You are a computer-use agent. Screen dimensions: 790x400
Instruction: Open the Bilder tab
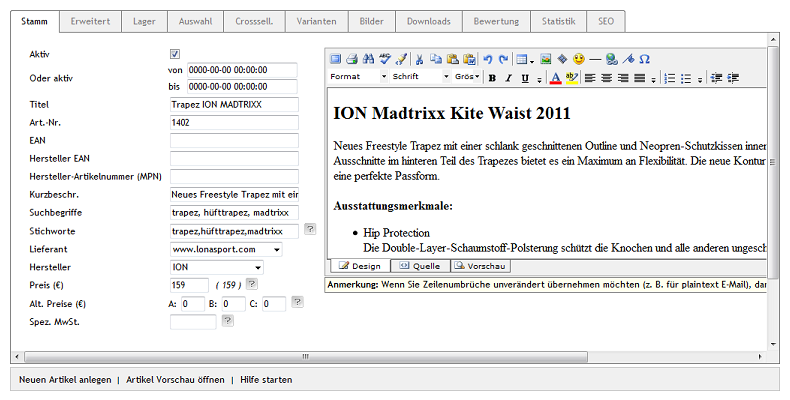(371, 21)
